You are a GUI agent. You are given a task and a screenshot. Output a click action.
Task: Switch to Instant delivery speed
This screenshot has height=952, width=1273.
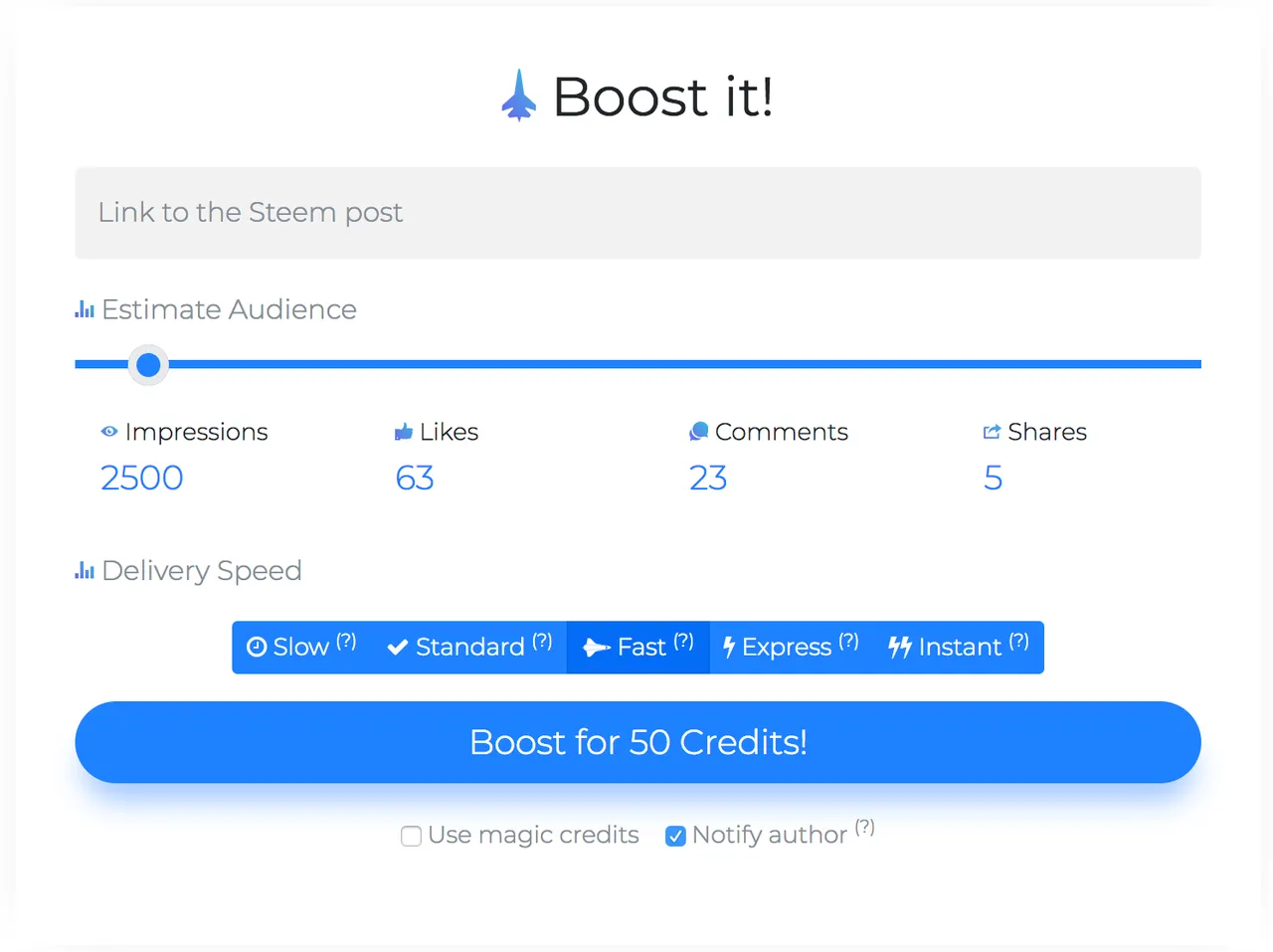click(x=959, y=648)
